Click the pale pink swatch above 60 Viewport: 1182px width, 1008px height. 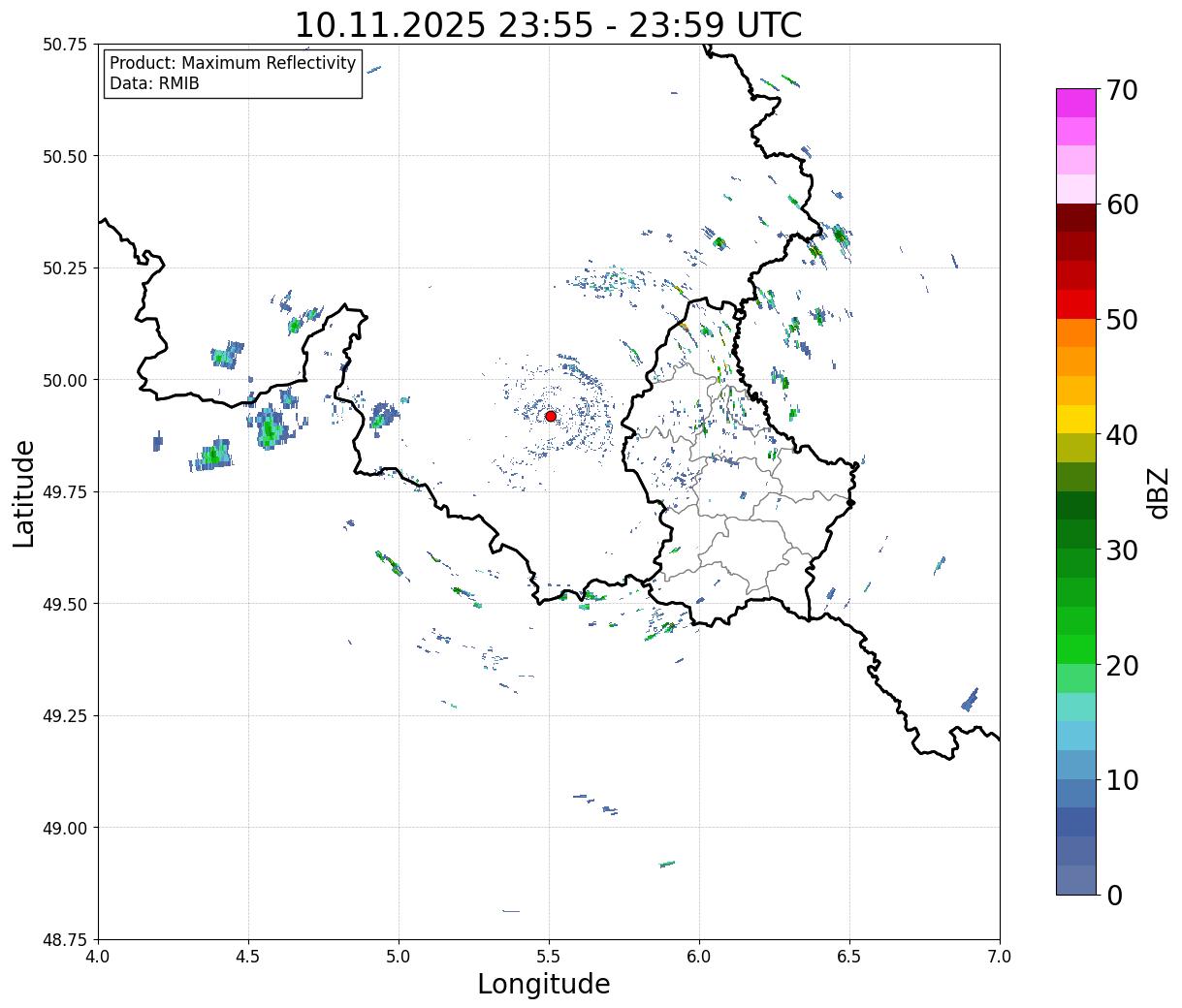[x=1075, y=189]
